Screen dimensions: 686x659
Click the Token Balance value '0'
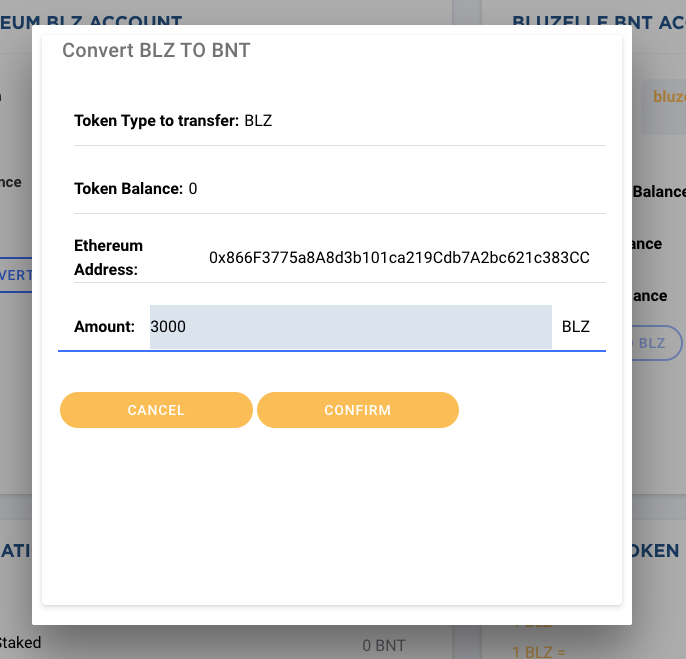(193, 189)
